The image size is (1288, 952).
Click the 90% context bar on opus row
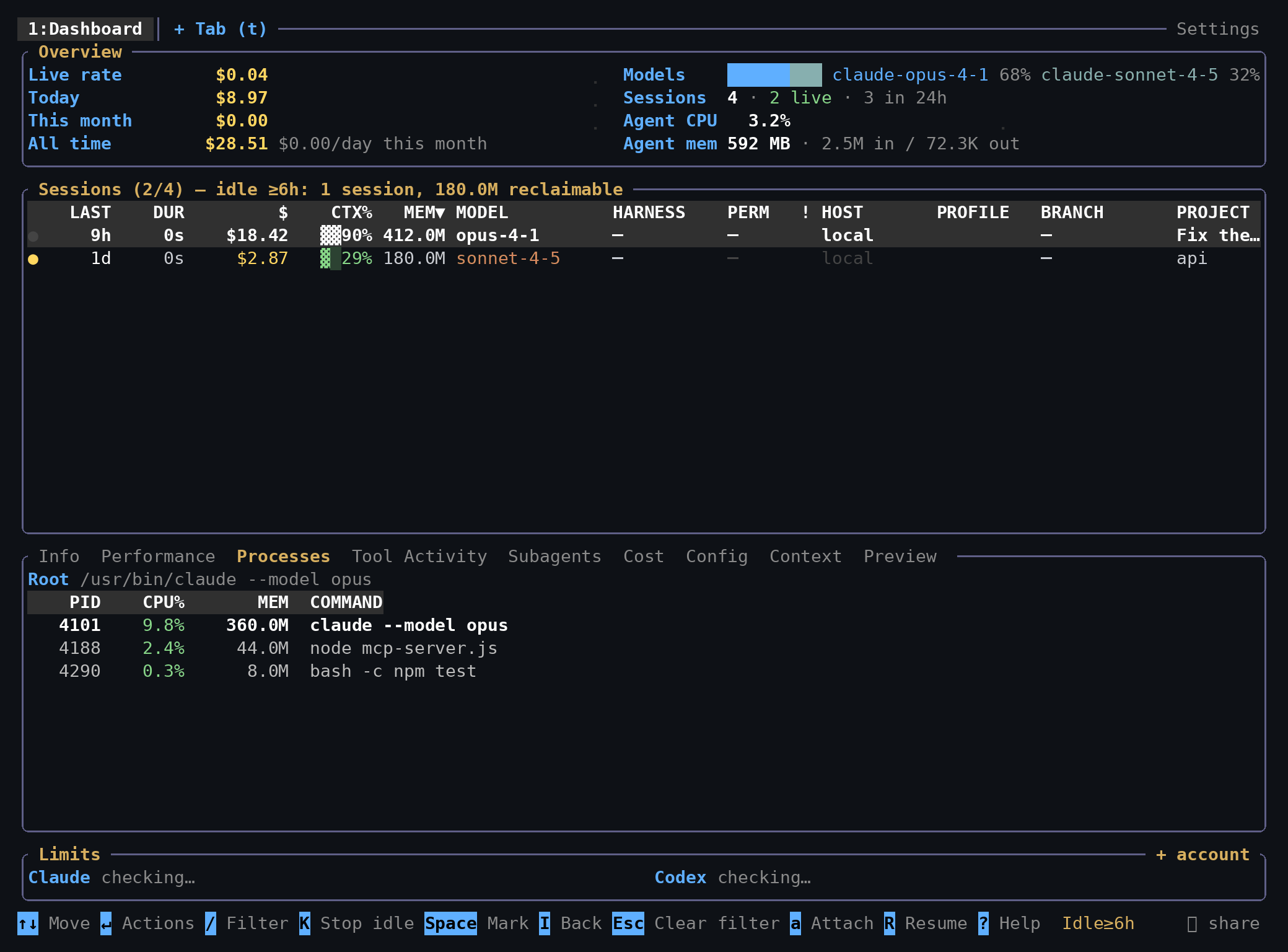pyautogui.click(x=331, y=236)
